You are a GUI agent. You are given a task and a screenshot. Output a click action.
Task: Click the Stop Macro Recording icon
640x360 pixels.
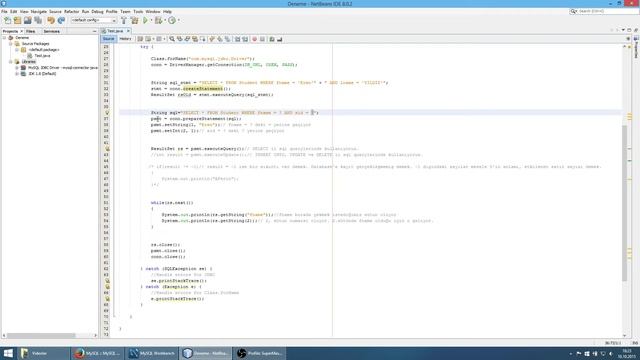point(262,39)
